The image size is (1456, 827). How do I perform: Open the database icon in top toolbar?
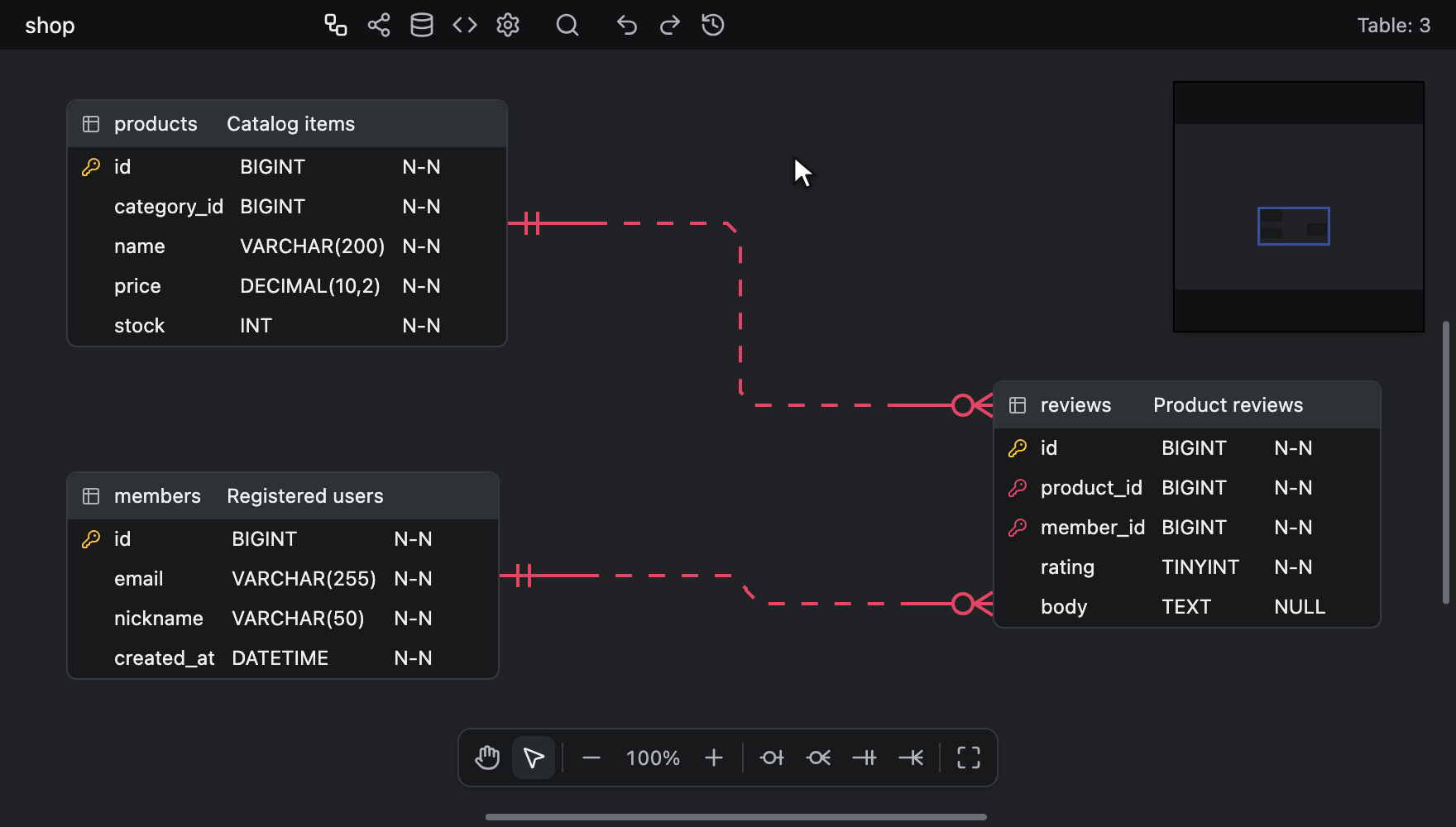click(422, 25)
